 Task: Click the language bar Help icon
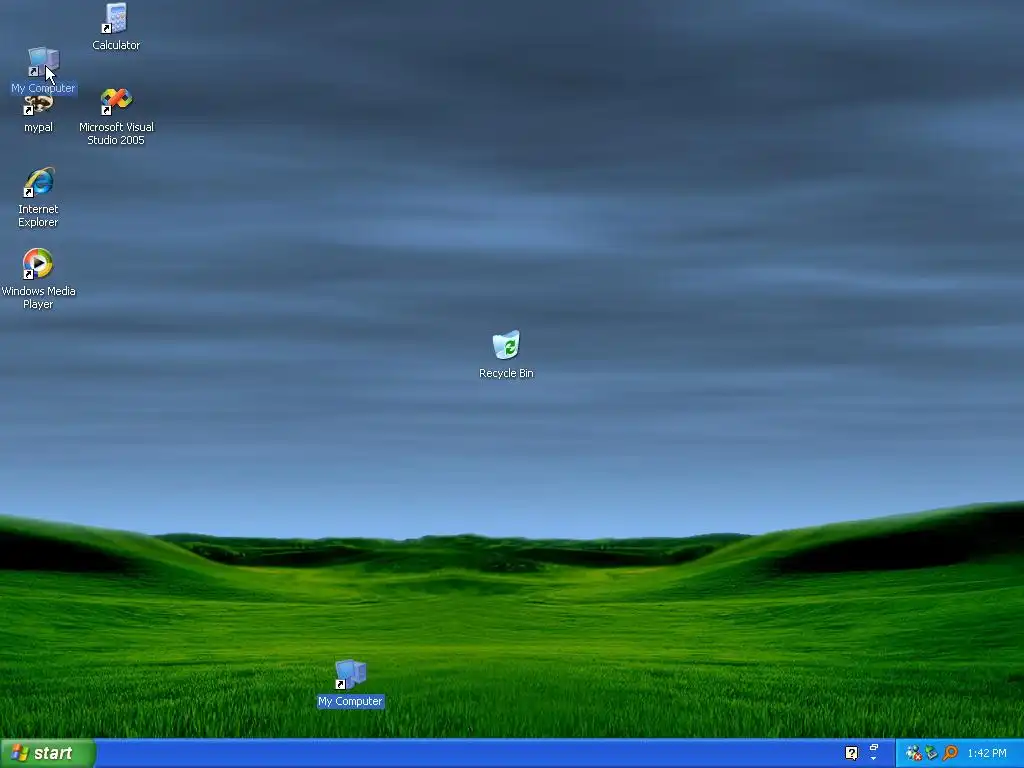(x=851, y=753)
